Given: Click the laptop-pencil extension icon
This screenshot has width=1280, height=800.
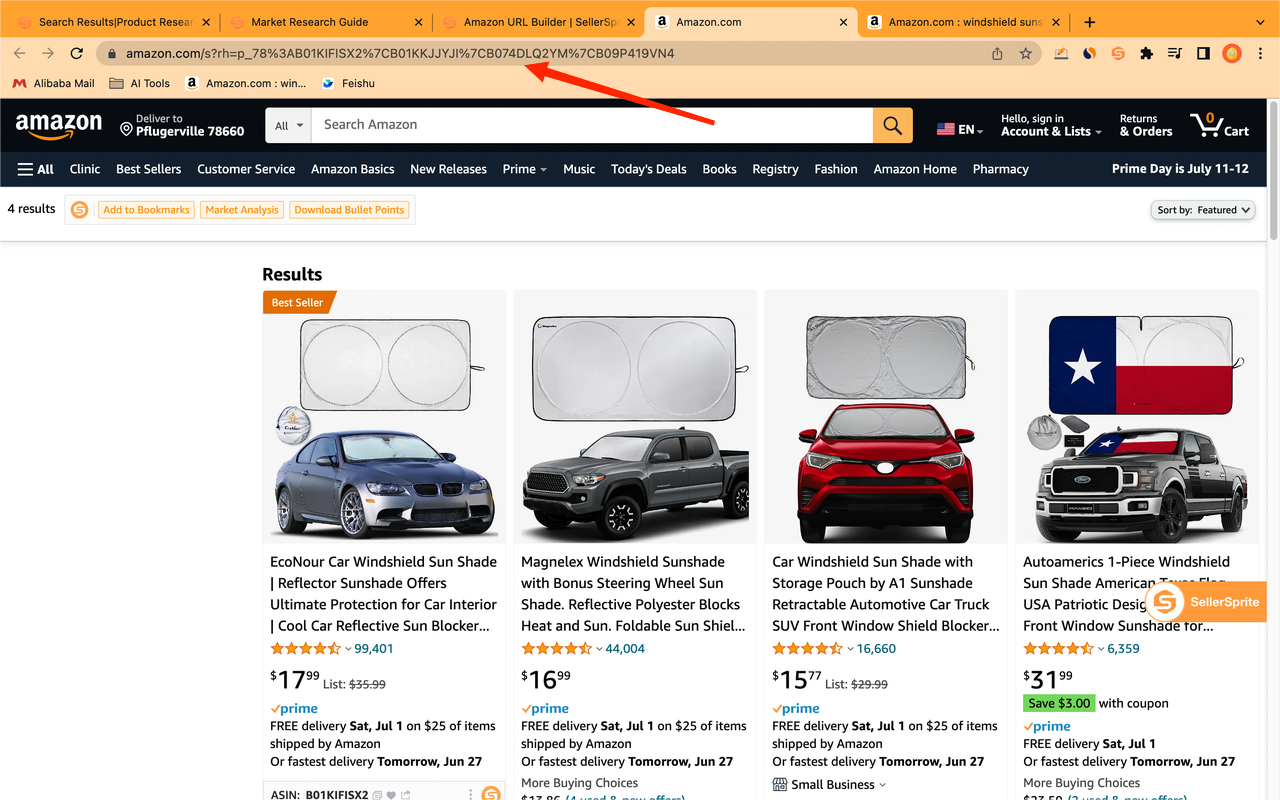Looking at the screenshot, I should click(1061, 53).
